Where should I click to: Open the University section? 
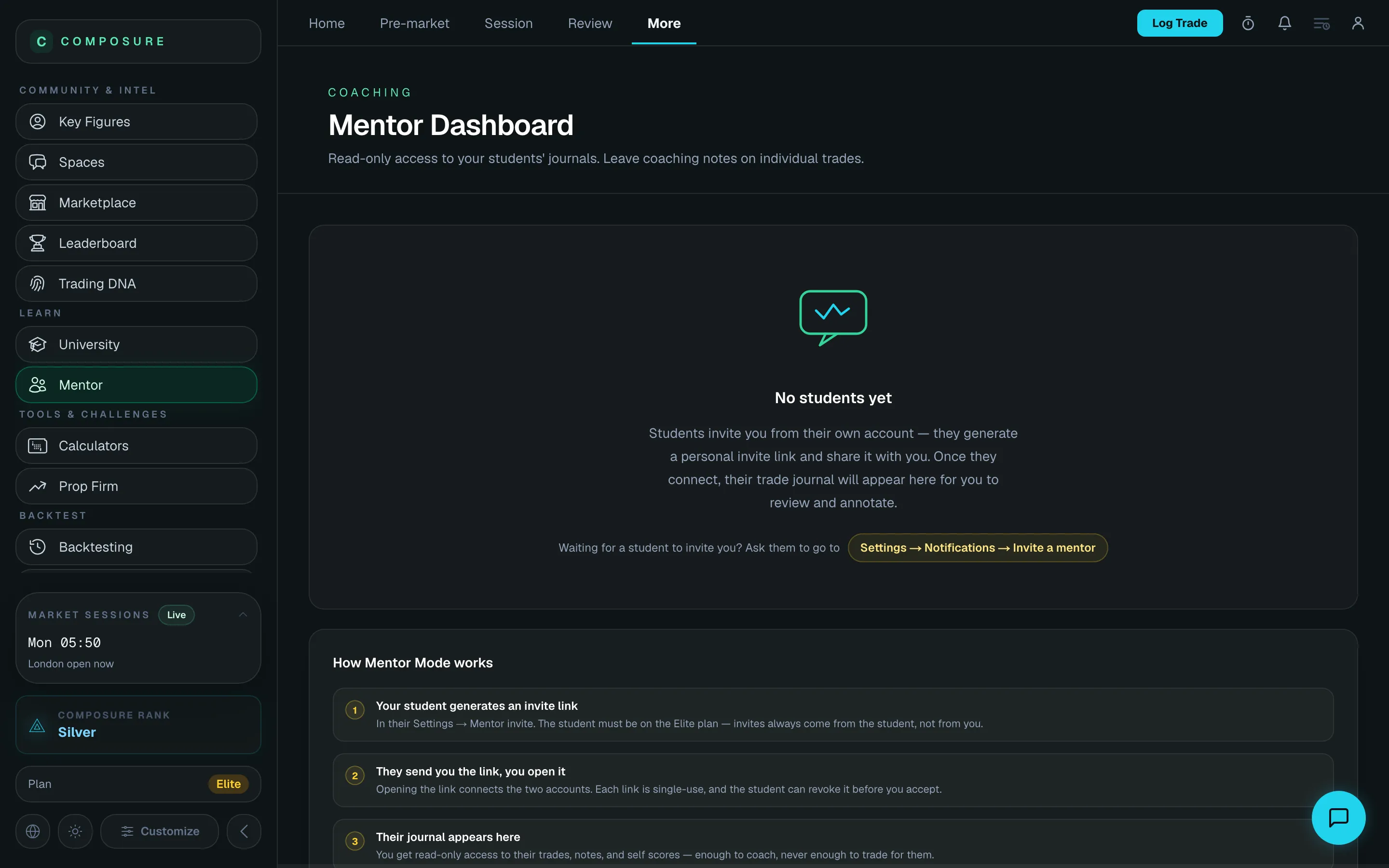[x=136, y=344]
